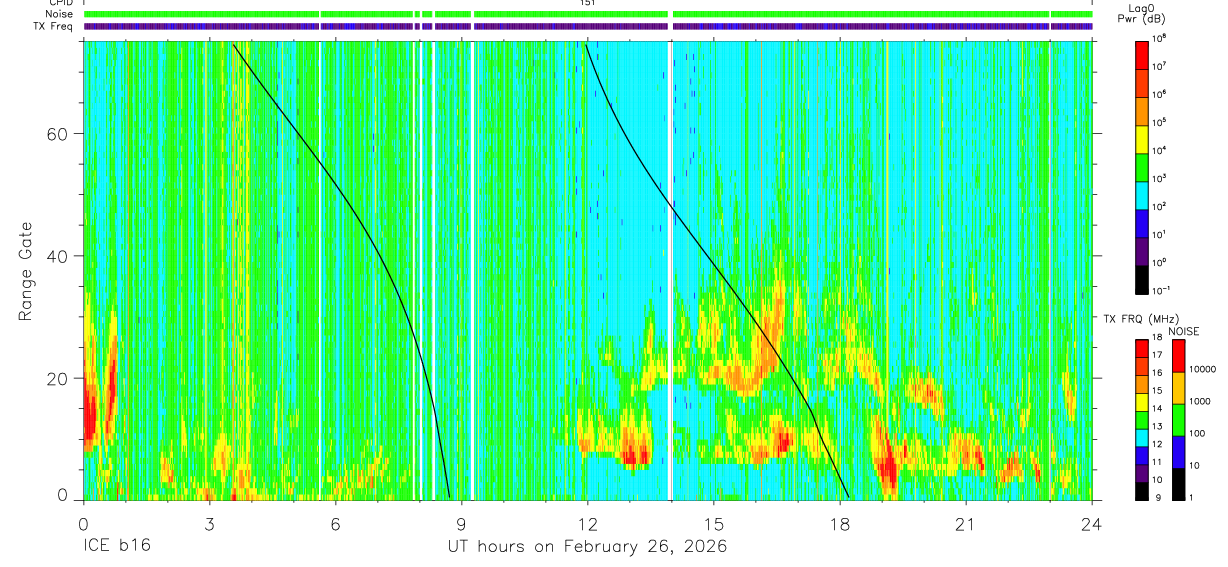Click the y-axis tick label '20'

pyautogui.click(x=58, y=378)
